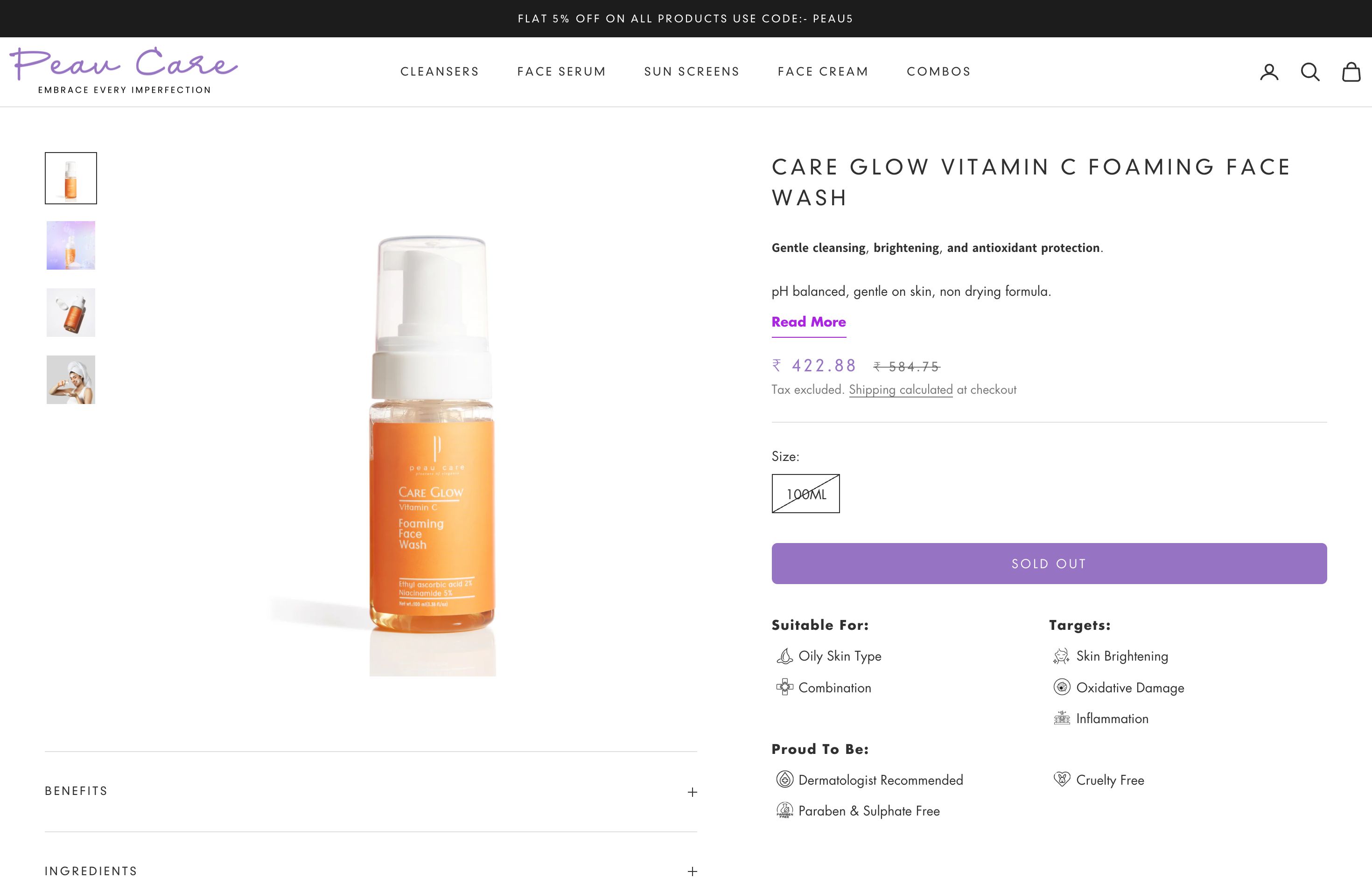Open the account icon

click(1269, 71)
